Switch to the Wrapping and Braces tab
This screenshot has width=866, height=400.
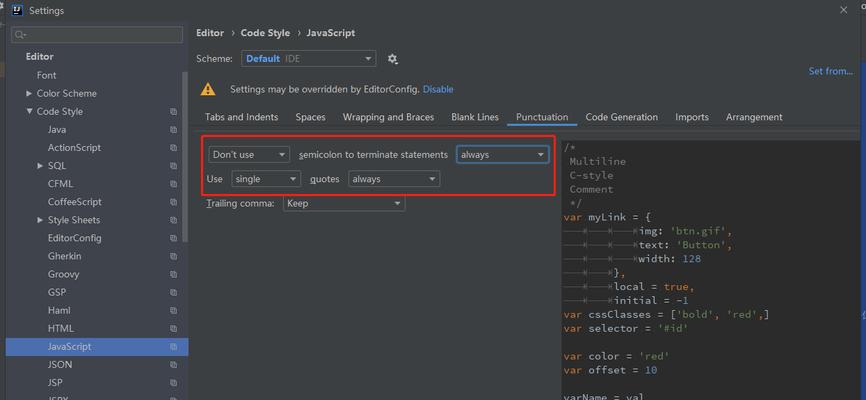point(388,117)
